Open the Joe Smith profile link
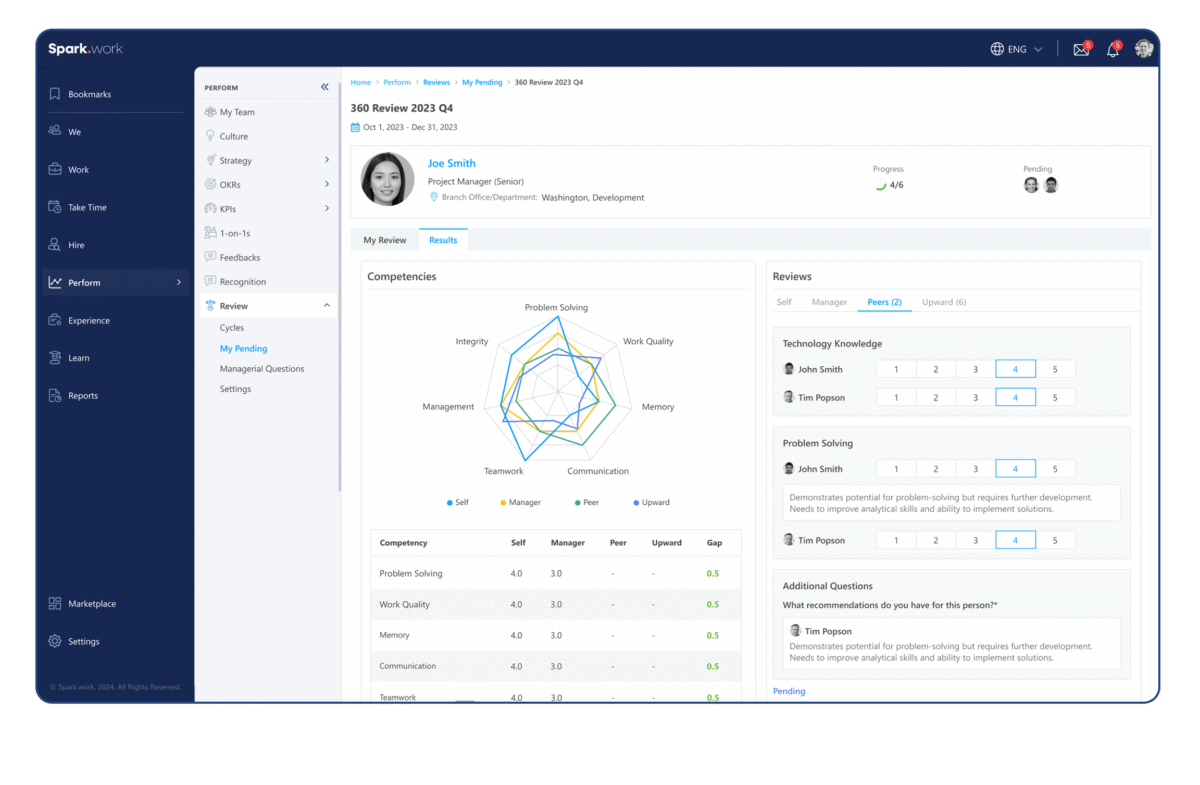The width and height of the screenshot is (1200, 785). coord(452,163)
